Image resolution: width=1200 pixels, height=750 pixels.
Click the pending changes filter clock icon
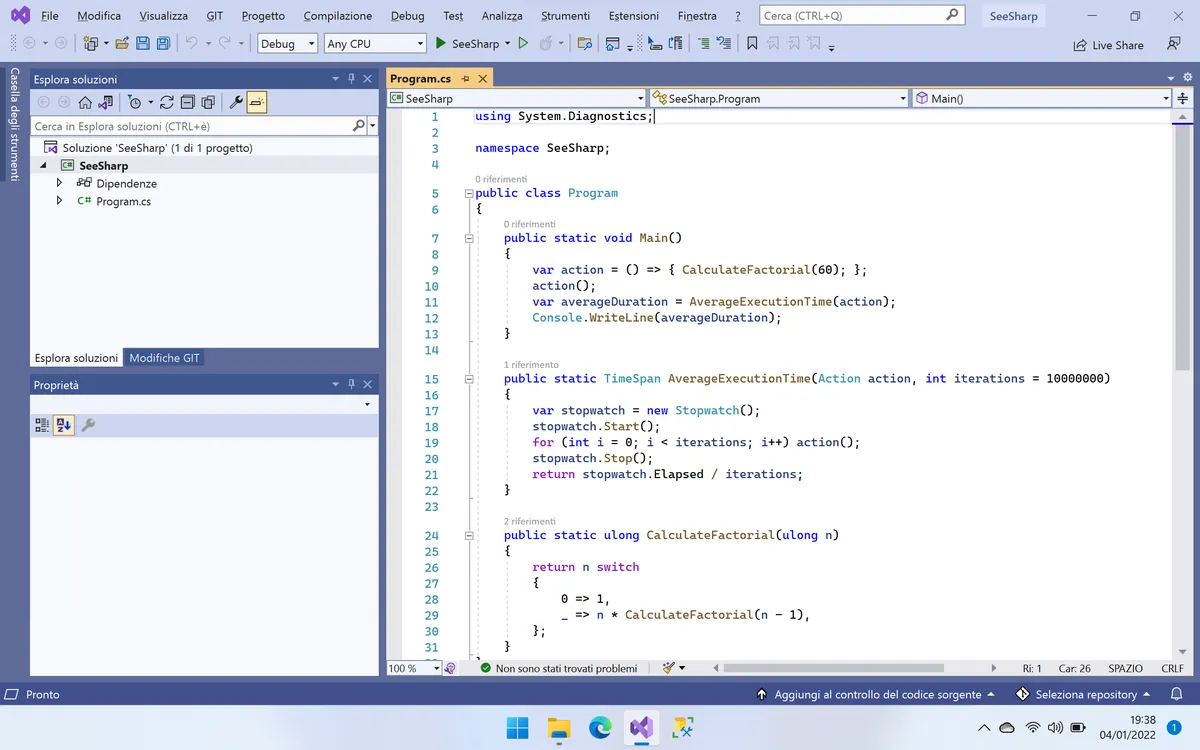(135, 102)
